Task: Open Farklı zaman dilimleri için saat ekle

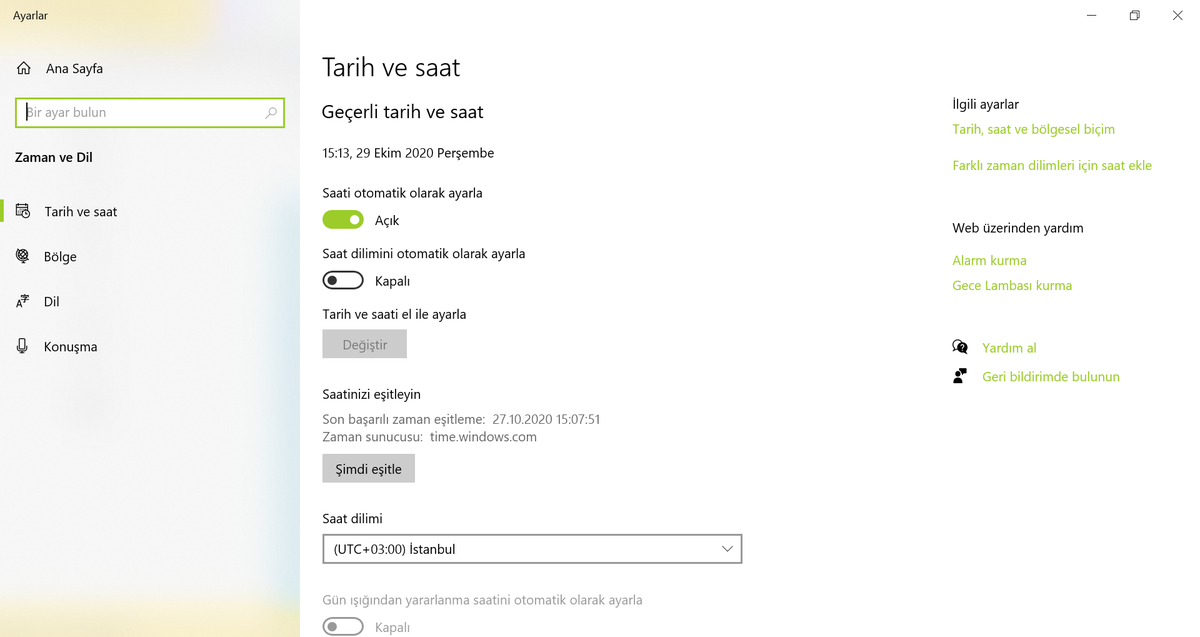Action: 1052,165
